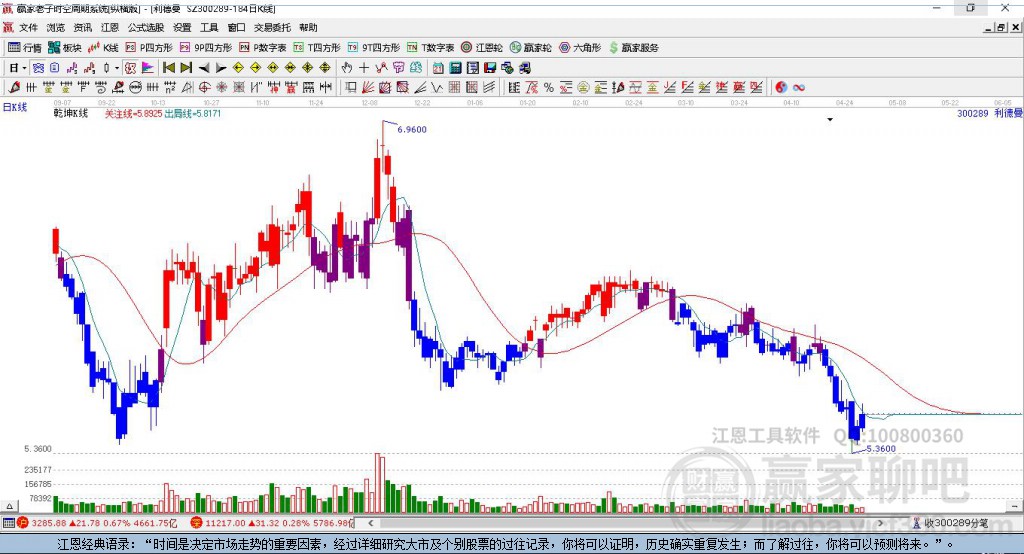
Task: Click the red polyline nodes tool icon
Action: tap(381, 68)
